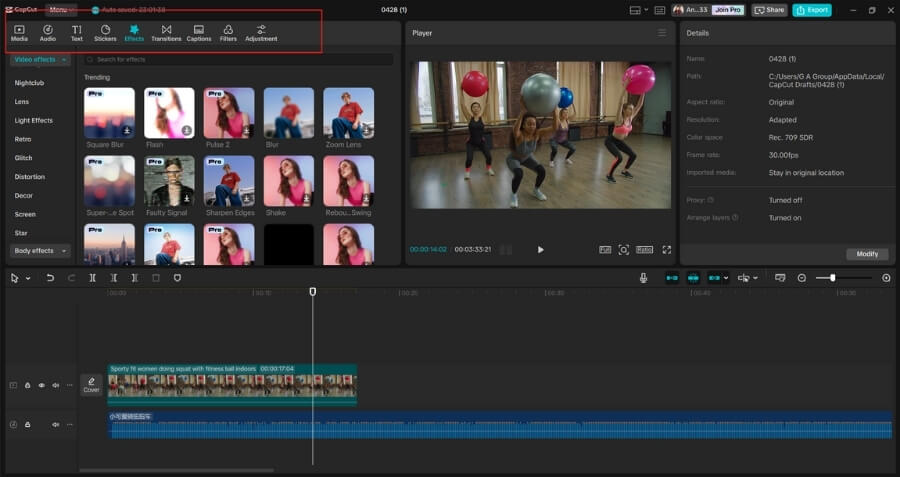Toggle clip linkage
900x477 pixels.
[714, 278]
